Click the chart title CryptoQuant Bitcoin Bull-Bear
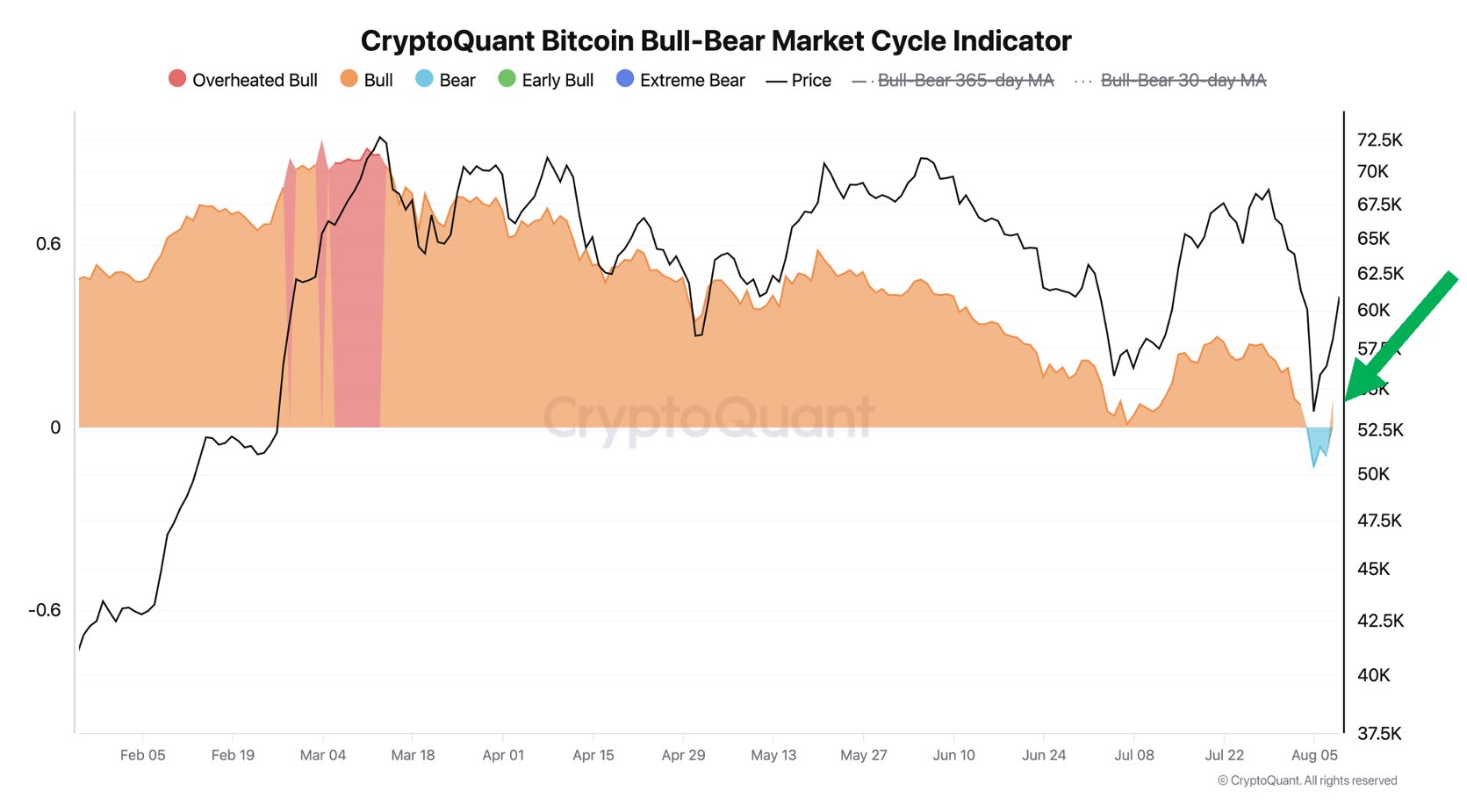1467x812 pixels. (x=716, y=41)
